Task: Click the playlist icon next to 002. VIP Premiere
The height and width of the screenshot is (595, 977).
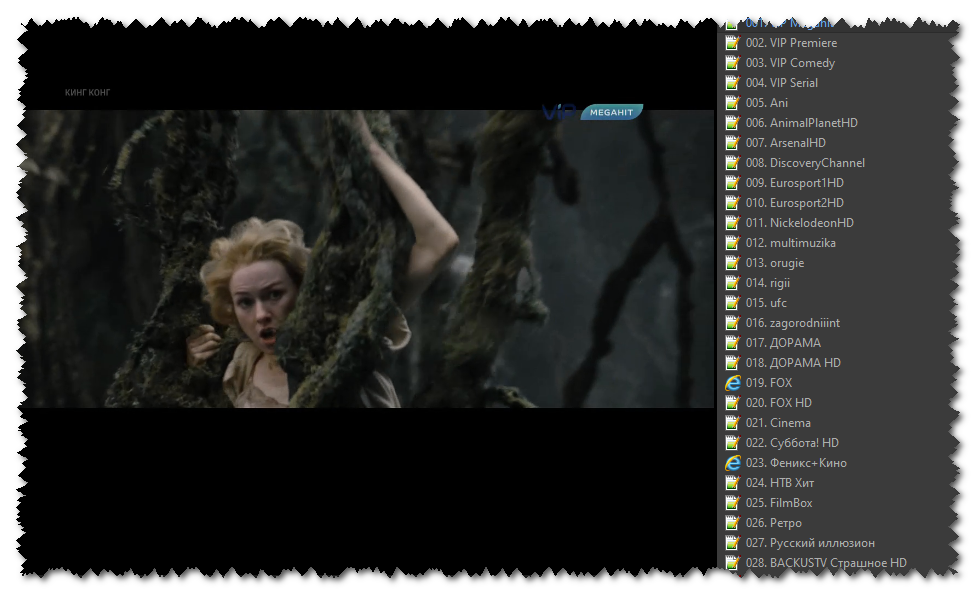Action: pyautogui.click(x=733, y=43)
